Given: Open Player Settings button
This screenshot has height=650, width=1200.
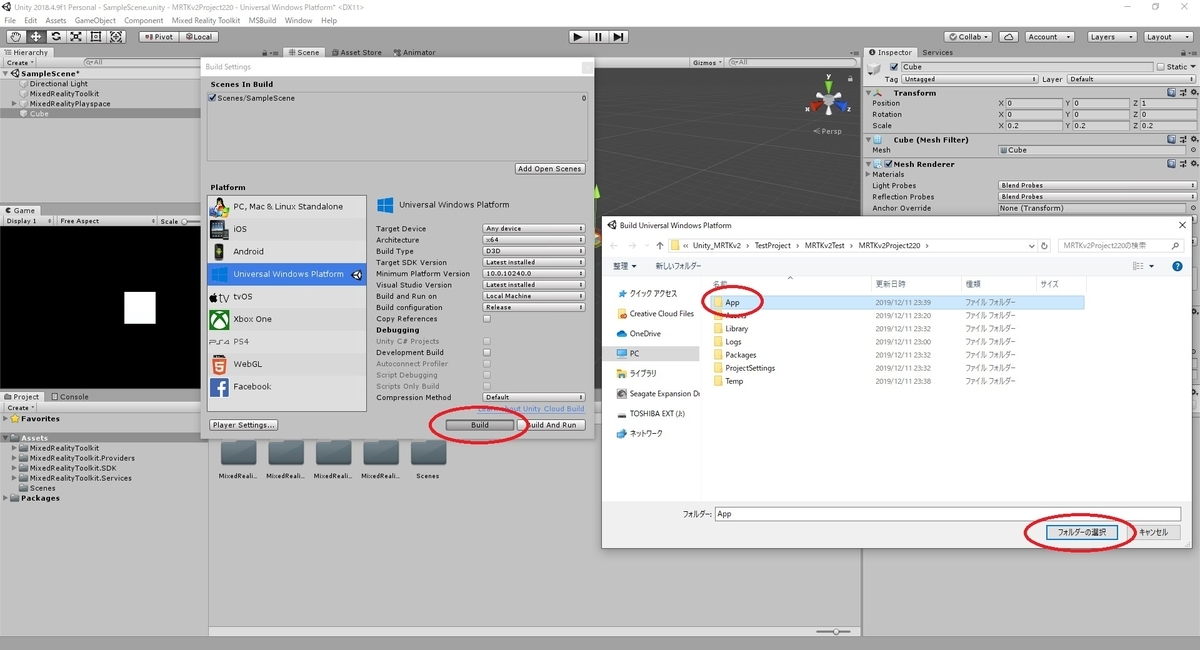Looking at the screenshot, I should point(244,425).
